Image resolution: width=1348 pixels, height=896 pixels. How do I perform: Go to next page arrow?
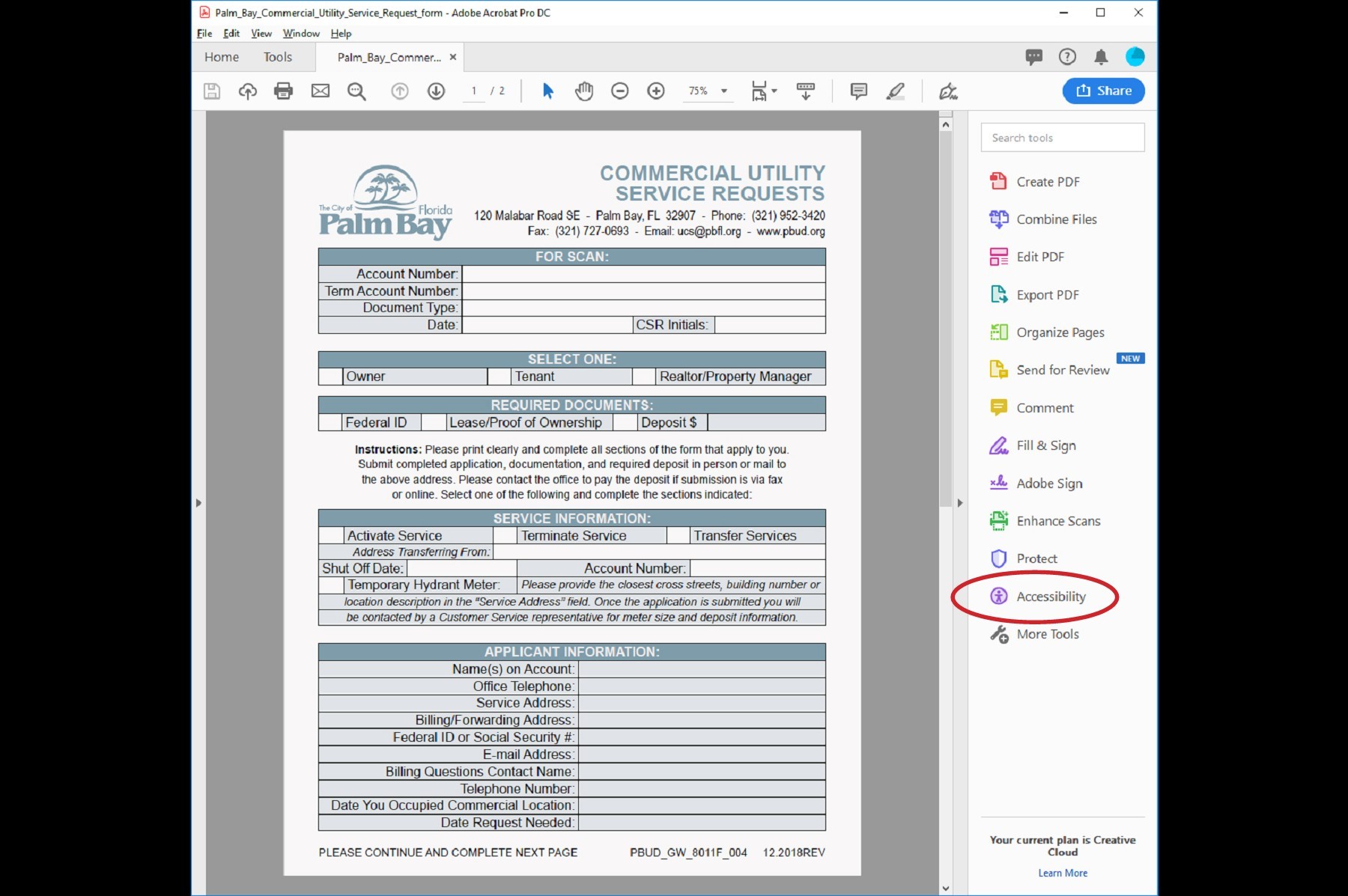tap(436, 91)
